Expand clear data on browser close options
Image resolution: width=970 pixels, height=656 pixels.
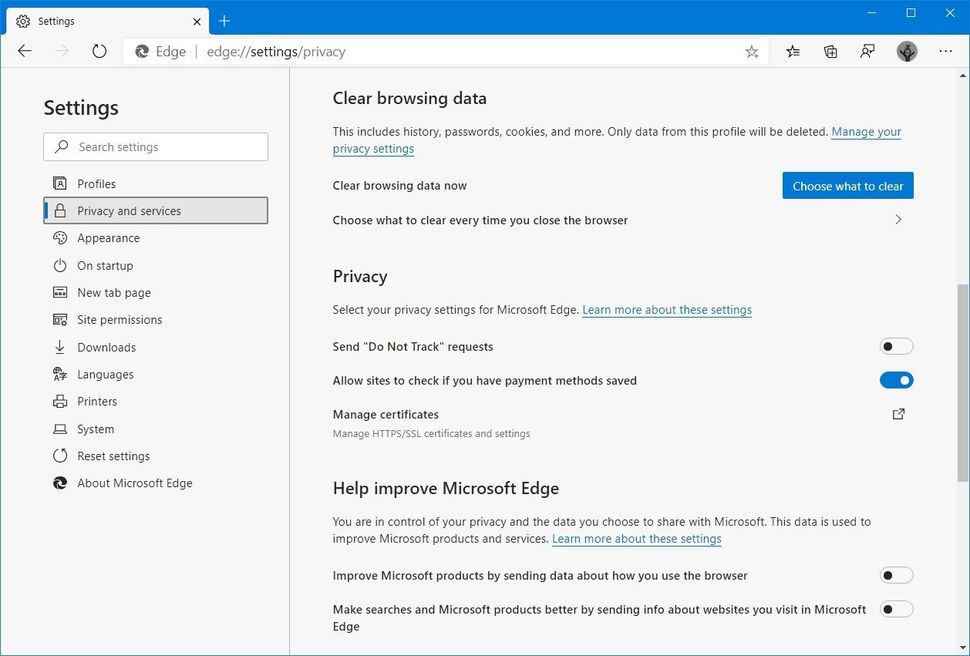click(x=897, y=219)
